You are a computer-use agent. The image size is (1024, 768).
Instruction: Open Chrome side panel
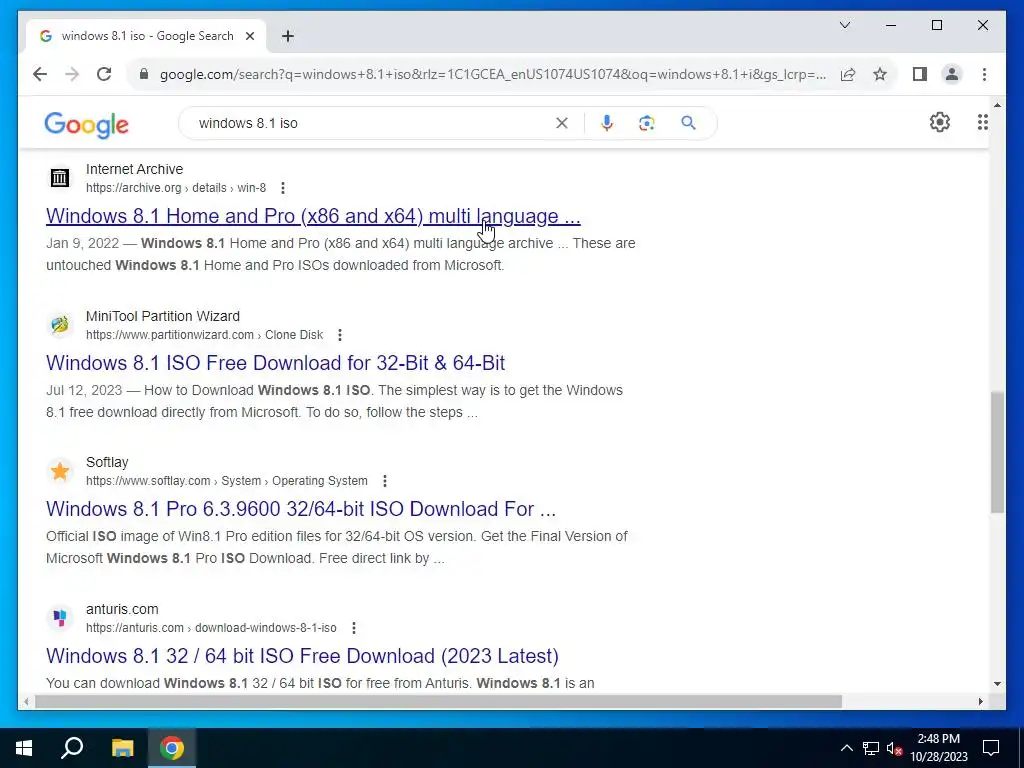click(920, 74)
